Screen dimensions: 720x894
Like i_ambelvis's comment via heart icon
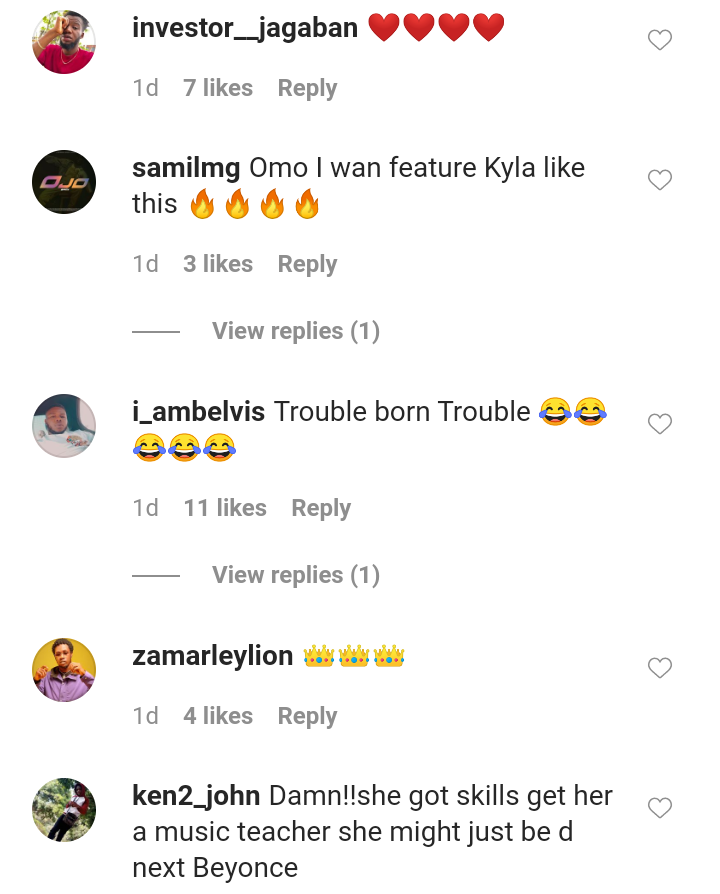tap(659, 424)
